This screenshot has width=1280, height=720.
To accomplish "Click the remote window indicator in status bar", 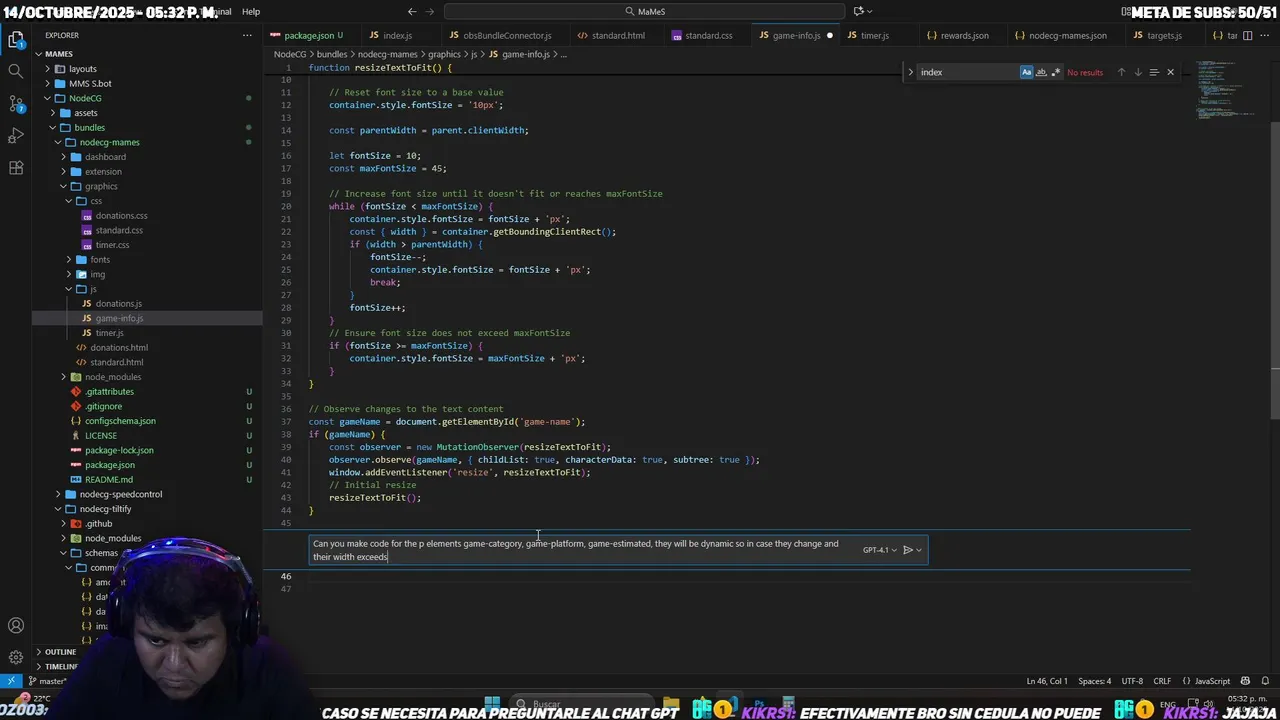I will [x=11, y=681].
